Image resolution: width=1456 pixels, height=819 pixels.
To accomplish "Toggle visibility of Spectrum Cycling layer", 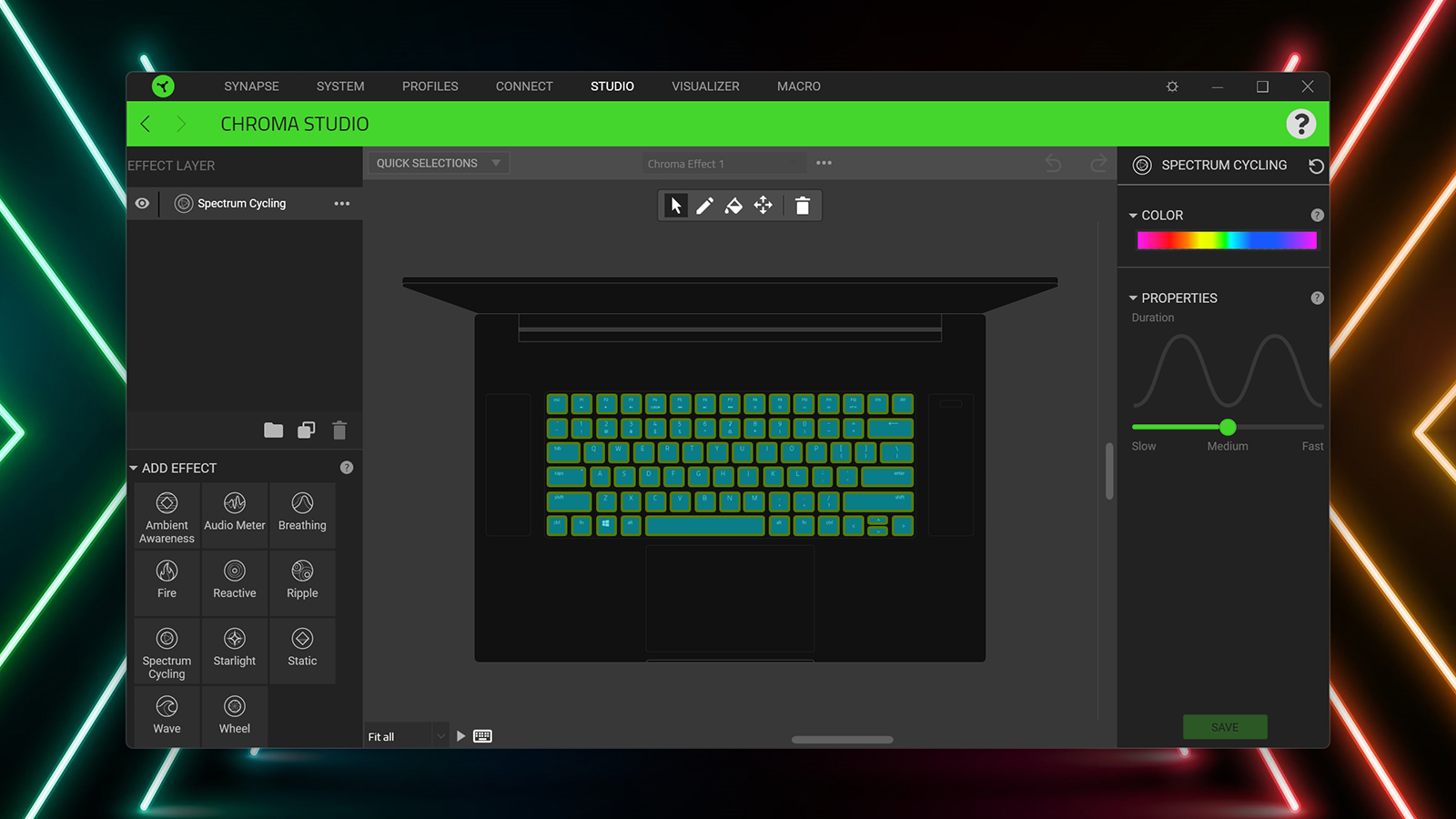I will [142, 203].
